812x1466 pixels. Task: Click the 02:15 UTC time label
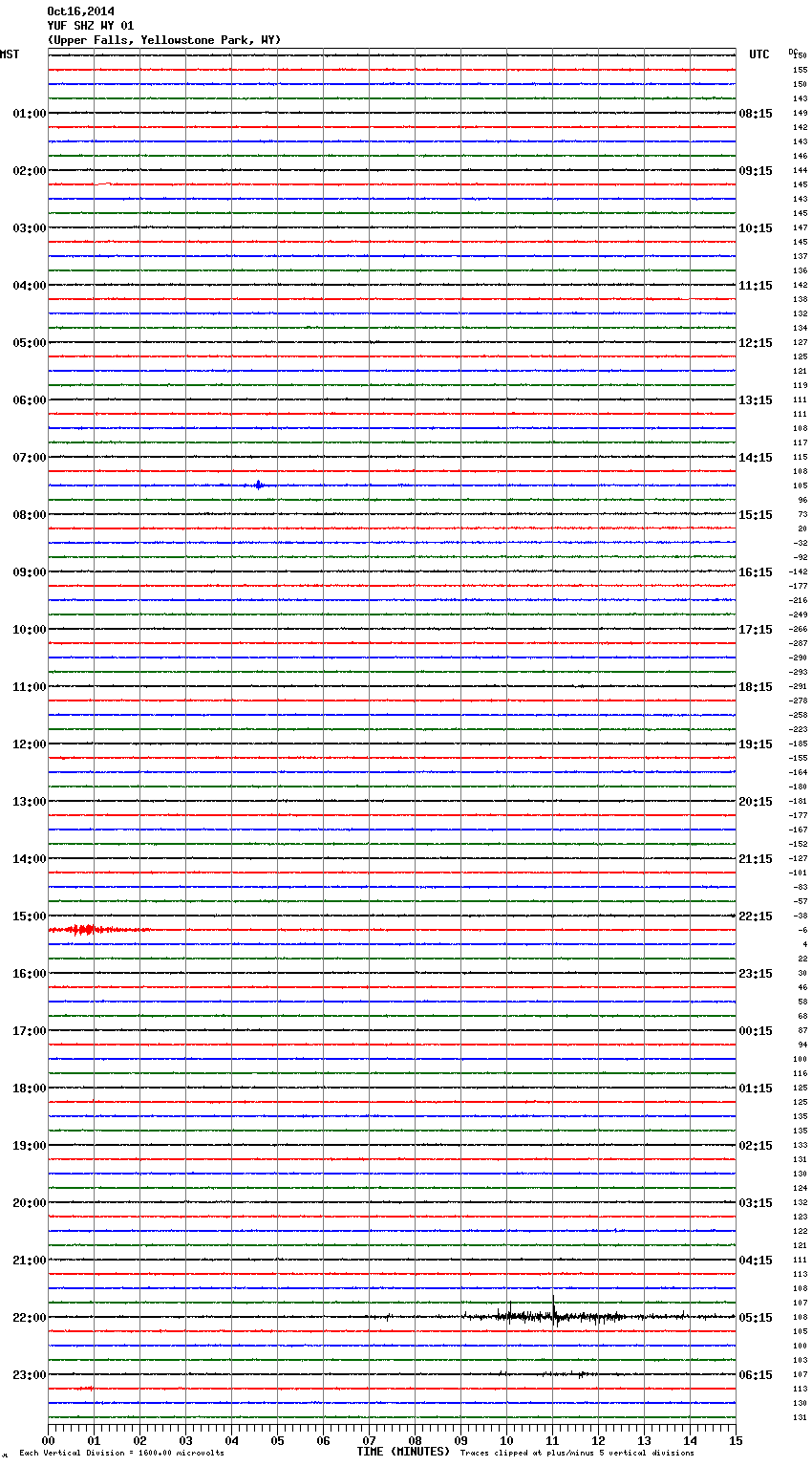pos(756,1146)
